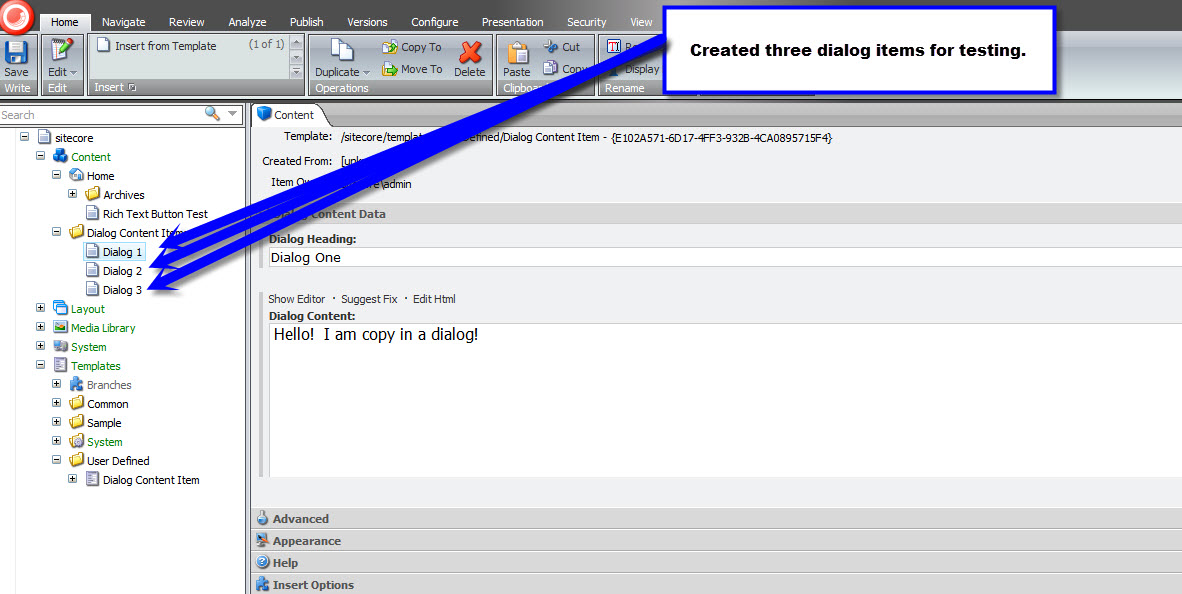
Task: Expand the Advanced section
Action: click(300, 519)
